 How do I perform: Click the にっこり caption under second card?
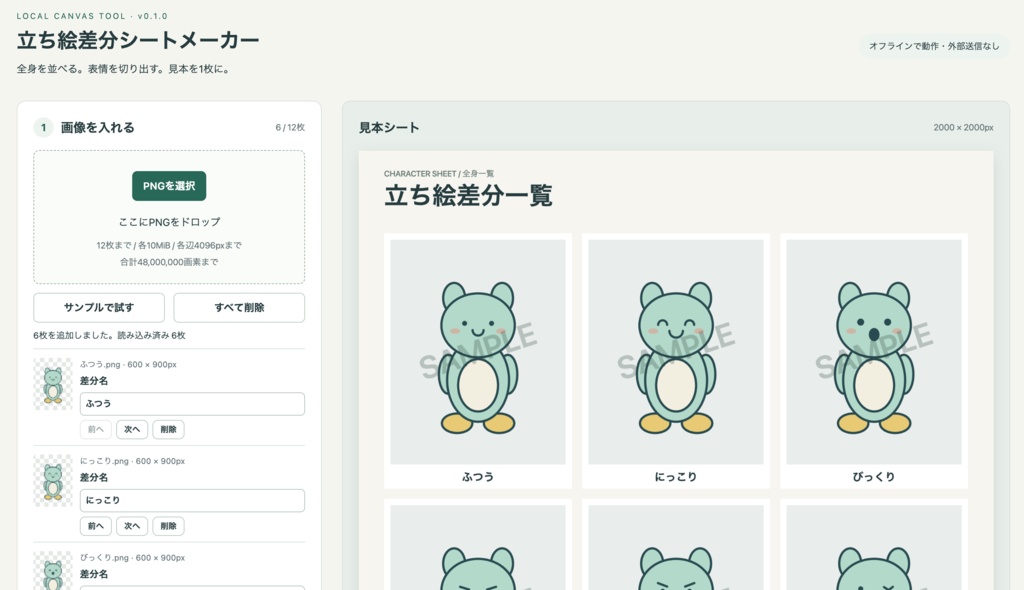[x=676, y=477]
